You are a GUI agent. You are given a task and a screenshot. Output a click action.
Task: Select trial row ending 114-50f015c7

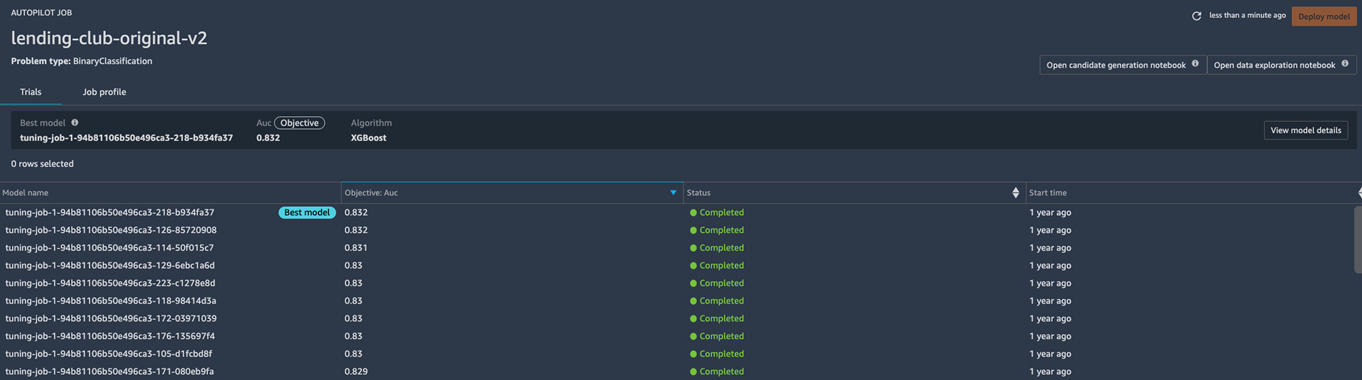point(680,248)
